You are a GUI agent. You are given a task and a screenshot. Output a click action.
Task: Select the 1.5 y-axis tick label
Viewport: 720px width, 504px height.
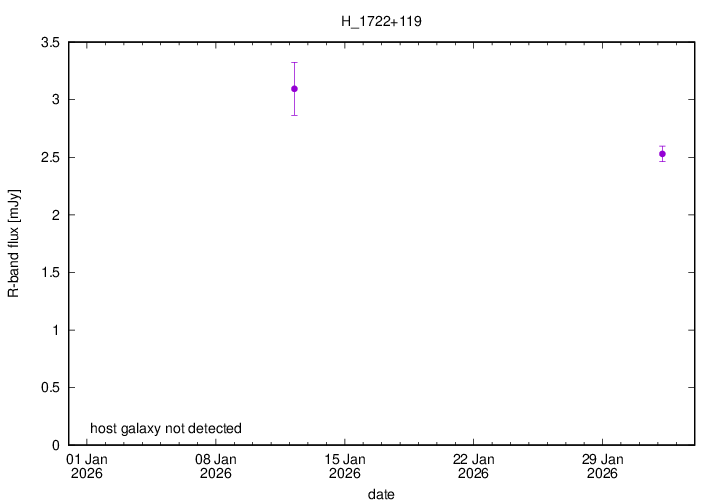click(50, 272)
